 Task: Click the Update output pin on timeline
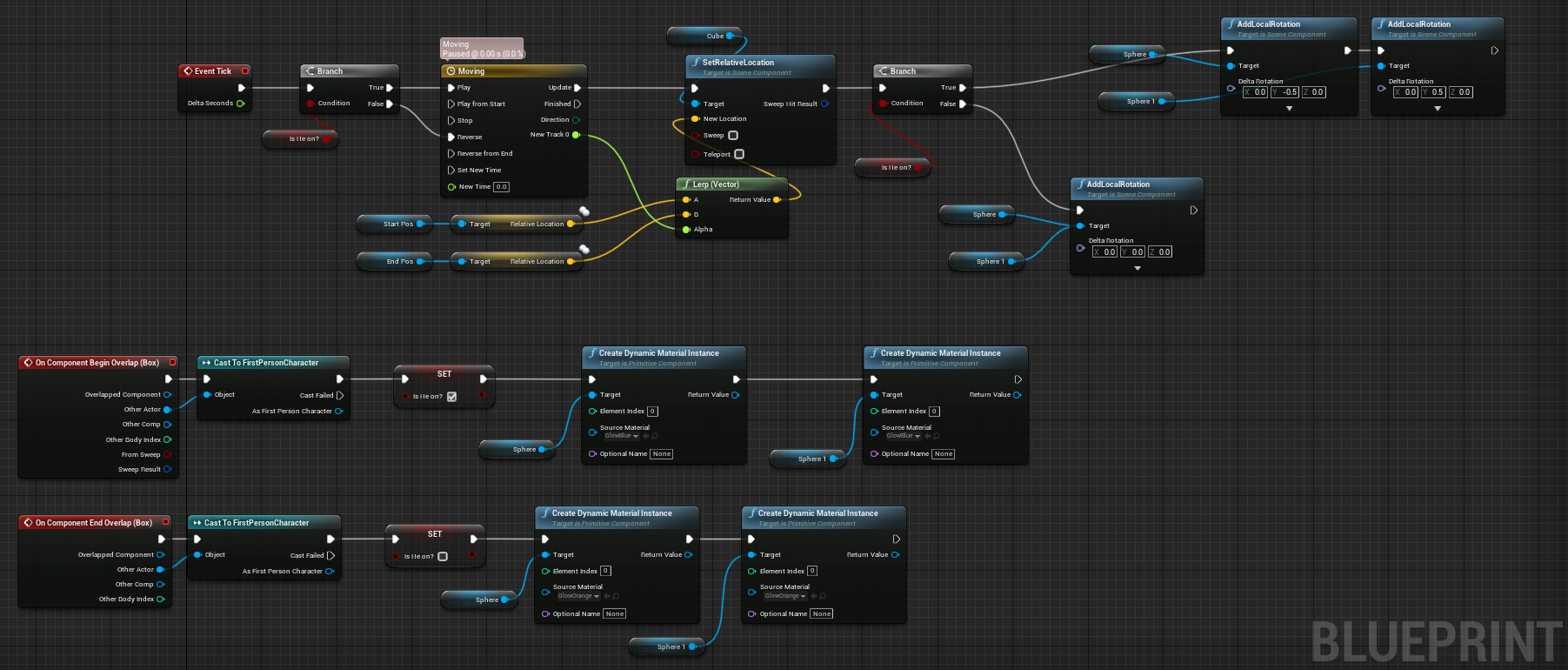point(577,87)
